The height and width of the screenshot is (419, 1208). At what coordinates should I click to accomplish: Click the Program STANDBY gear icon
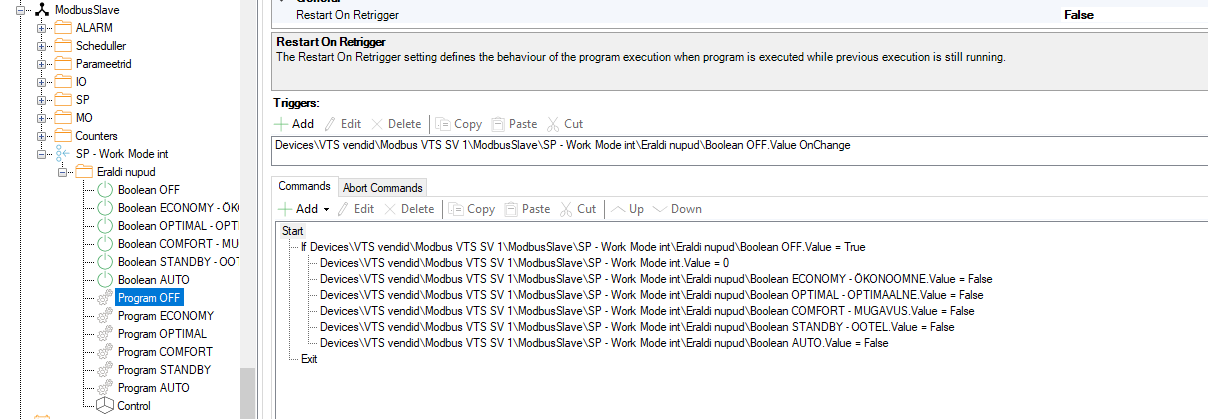[x=105, y=370]
